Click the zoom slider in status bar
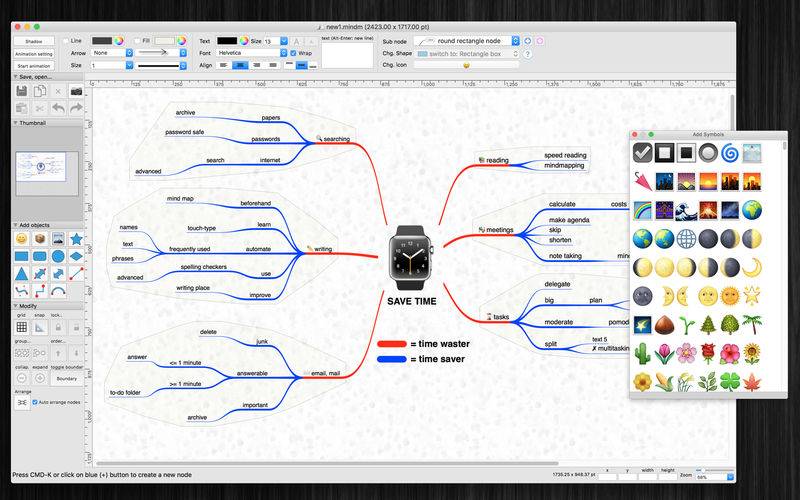Viewport: 800px width, 500px height. (x=714, y=470)
